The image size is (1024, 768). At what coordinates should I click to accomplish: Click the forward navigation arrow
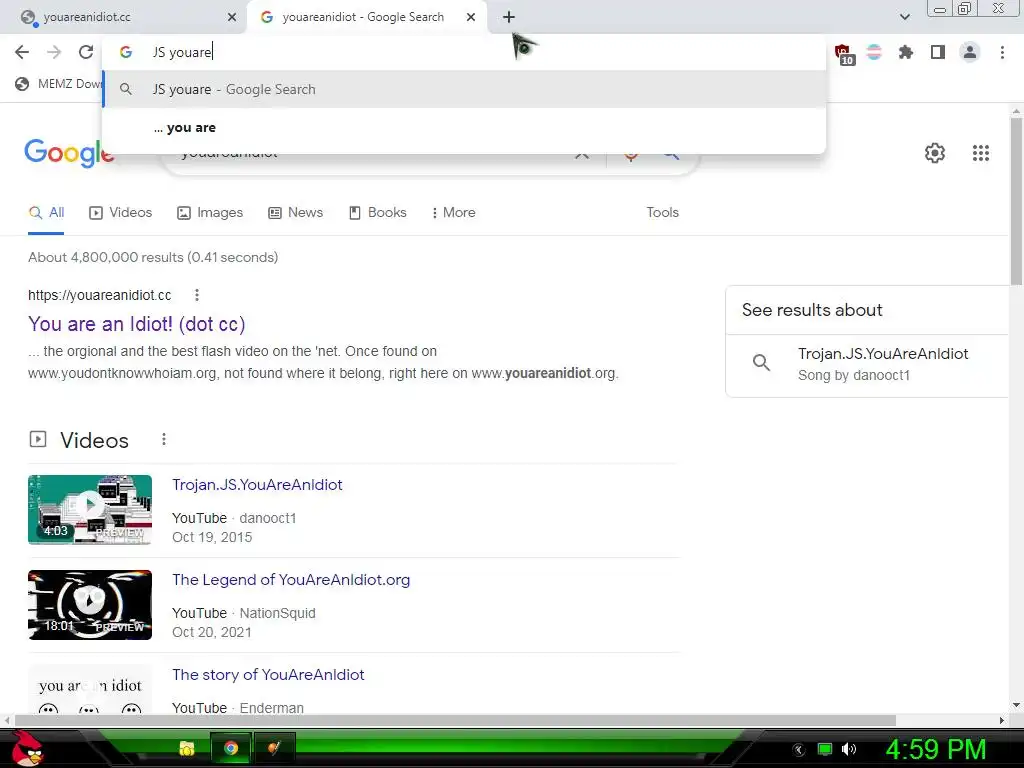pos(54,52)
